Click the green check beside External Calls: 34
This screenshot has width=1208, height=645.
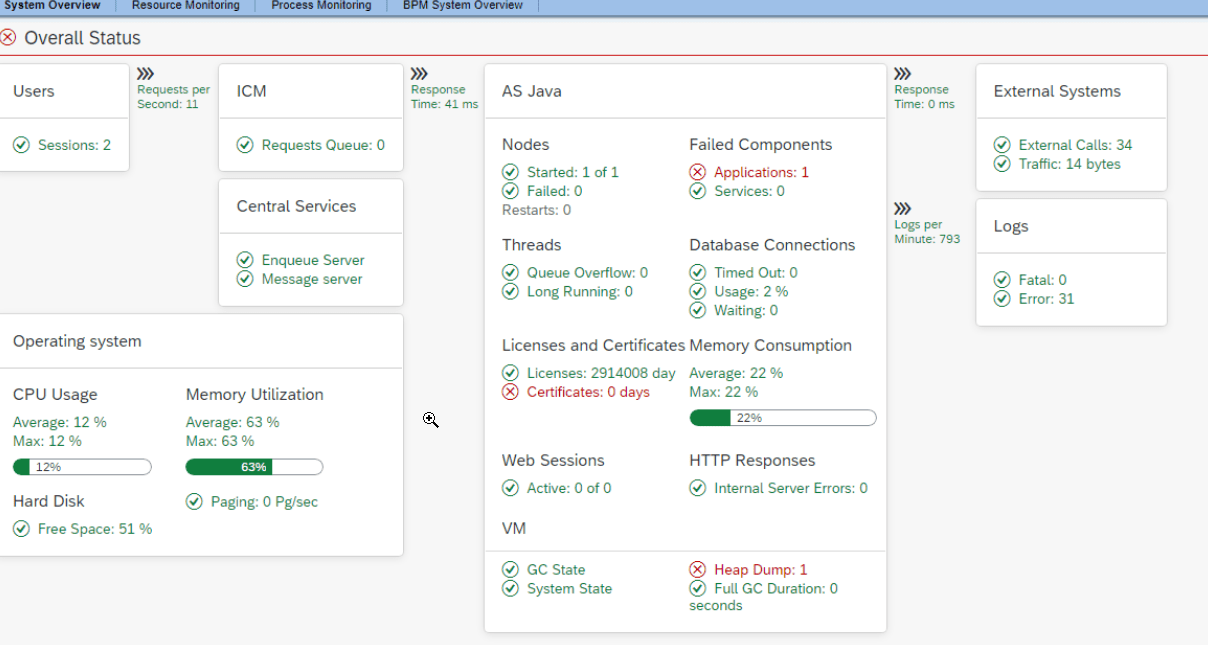click(x=1002, y=143)
